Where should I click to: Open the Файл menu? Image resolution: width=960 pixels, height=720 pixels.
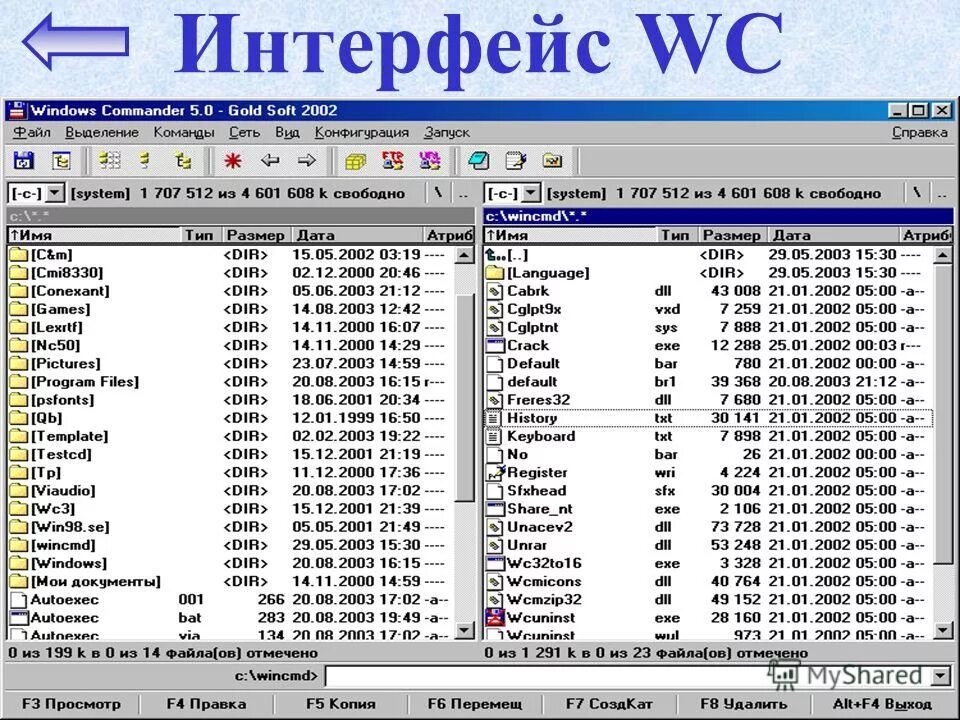pos(32,132)
